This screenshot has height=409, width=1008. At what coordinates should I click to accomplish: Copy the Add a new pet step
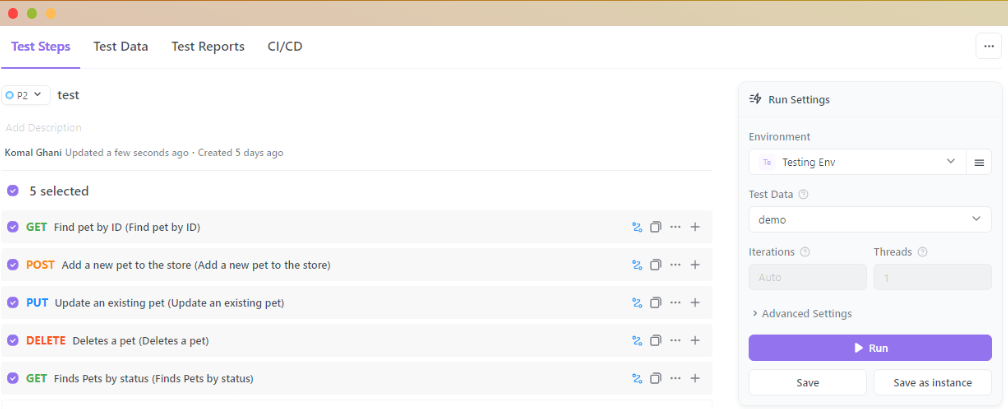656,265
